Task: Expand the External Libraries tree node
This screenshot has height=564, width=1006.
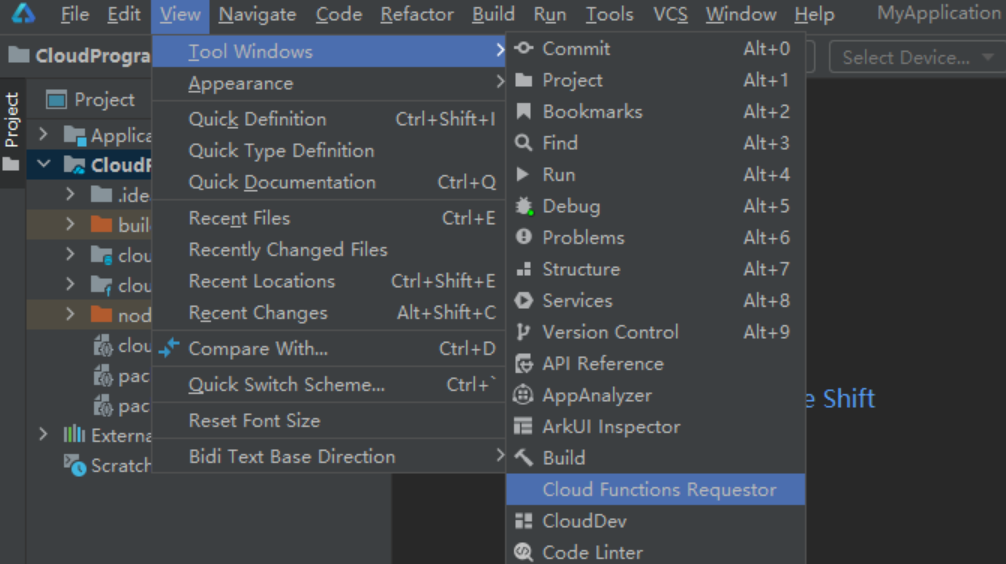Action: tap(43, 434)
